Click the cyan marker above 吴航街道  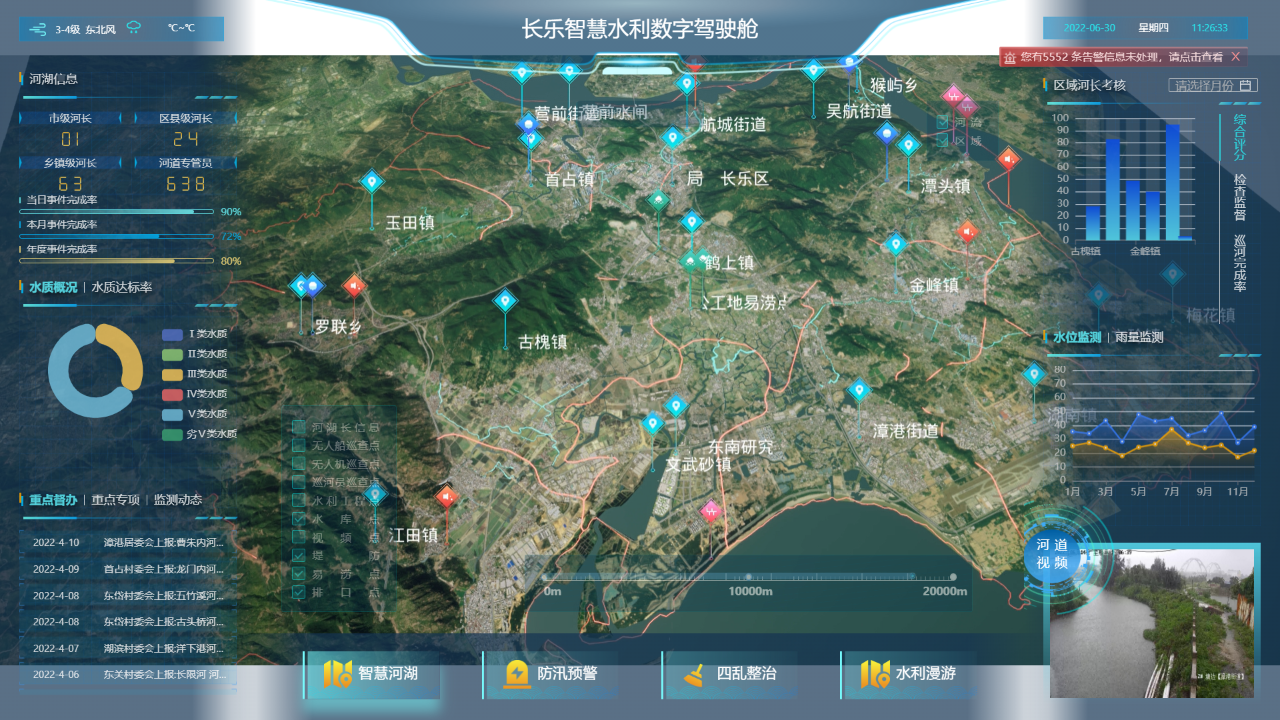click(814, 70)
